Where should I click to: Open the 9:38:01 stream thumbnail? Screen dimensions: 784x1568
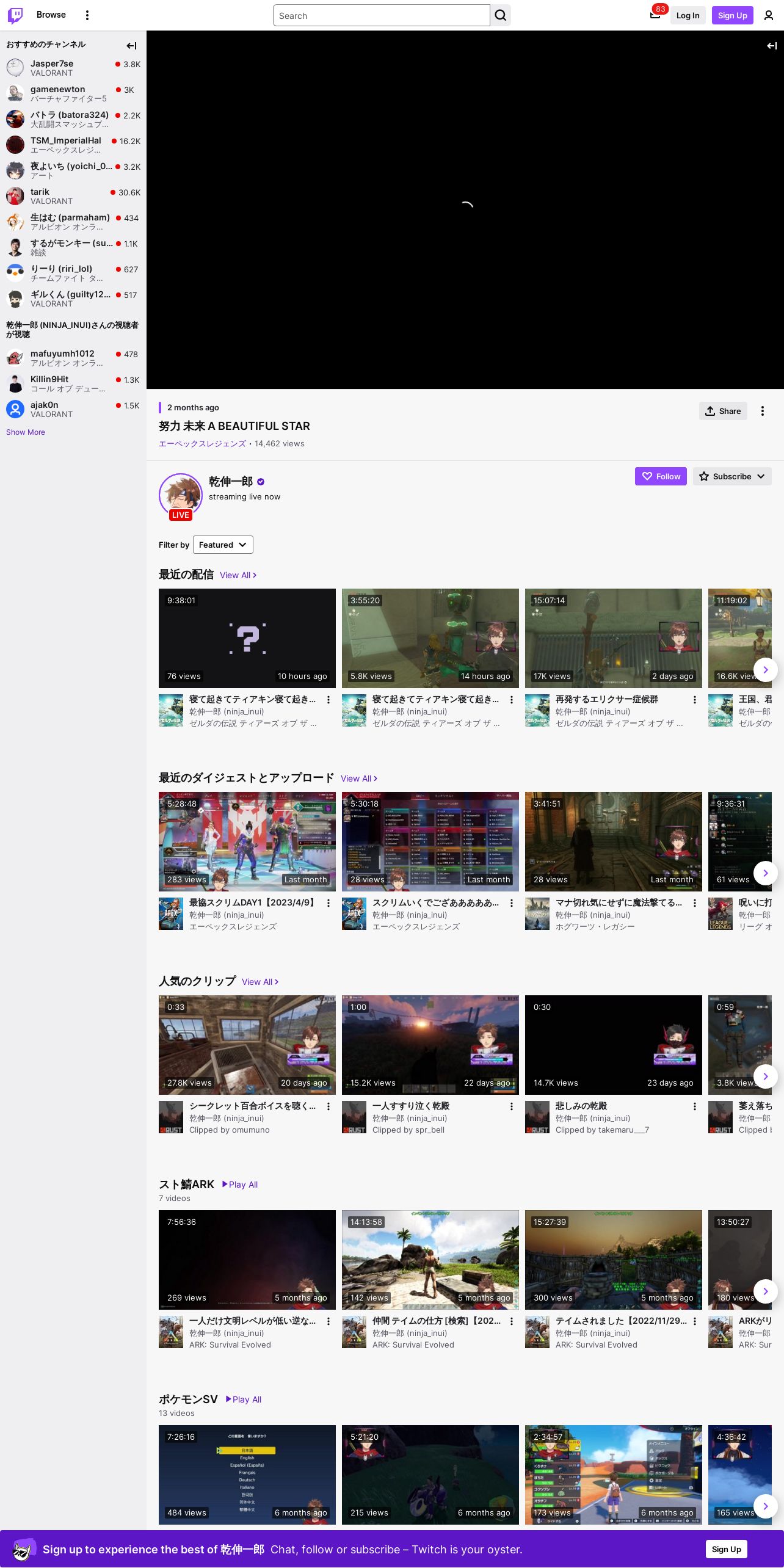(247, 639)
